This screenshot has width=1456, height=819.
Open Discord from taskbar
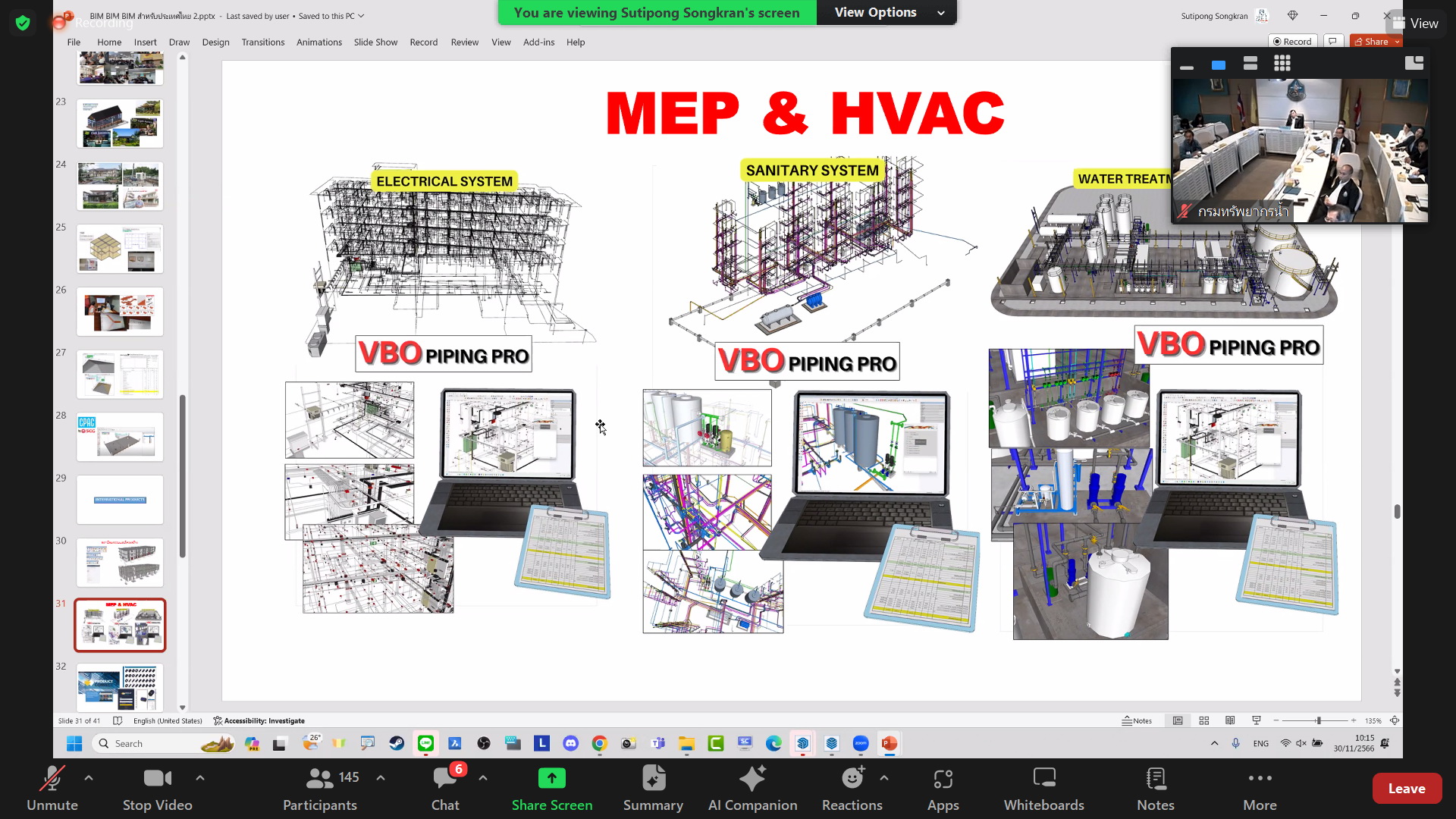click(x=571, y=744)
